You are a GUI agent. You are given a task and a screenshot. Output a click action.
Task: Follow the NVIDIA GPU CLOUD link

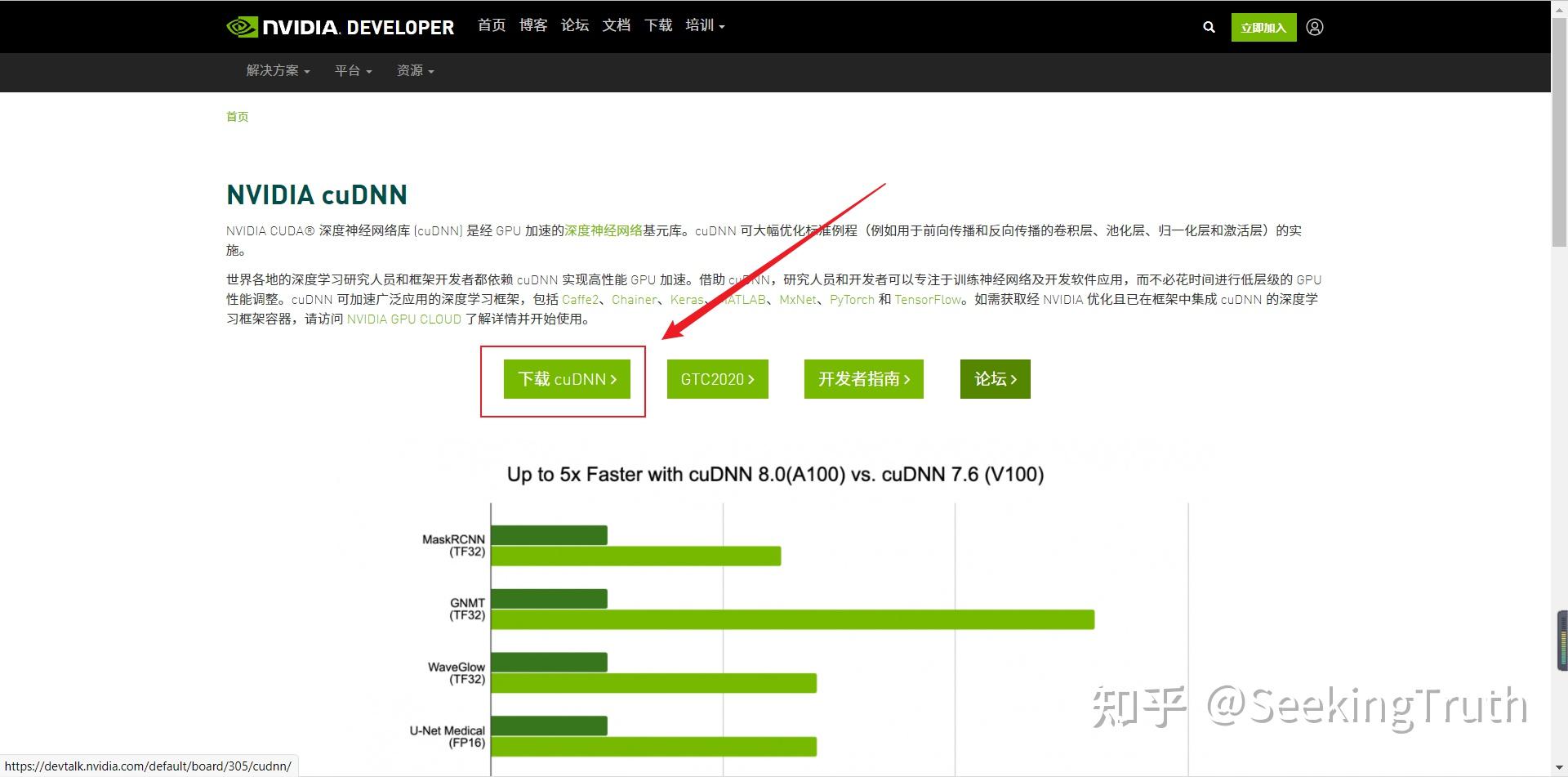click(x=403, y=319)
